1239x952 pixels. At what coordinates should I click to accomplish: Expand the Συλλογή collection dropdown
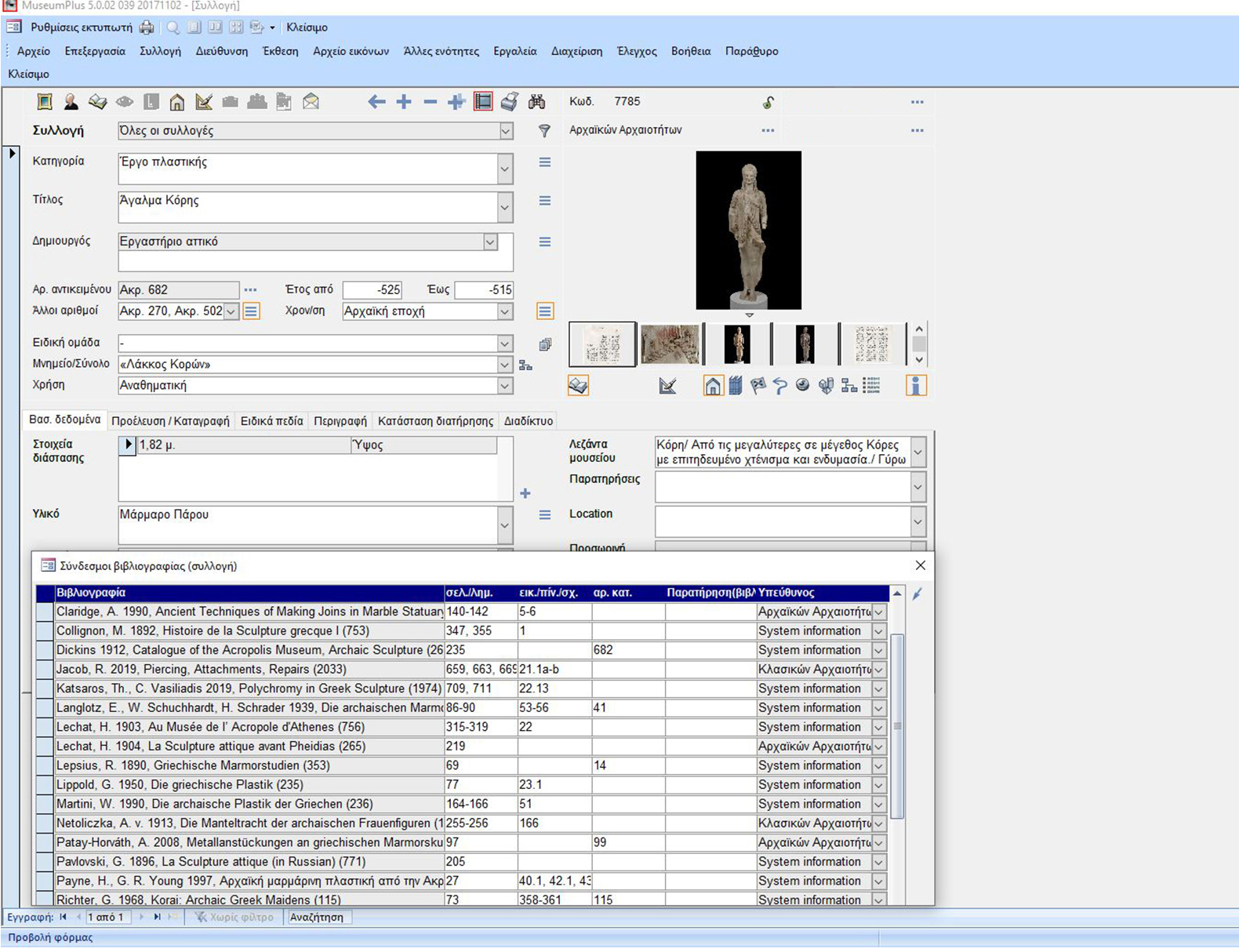(x=506, y=131)
